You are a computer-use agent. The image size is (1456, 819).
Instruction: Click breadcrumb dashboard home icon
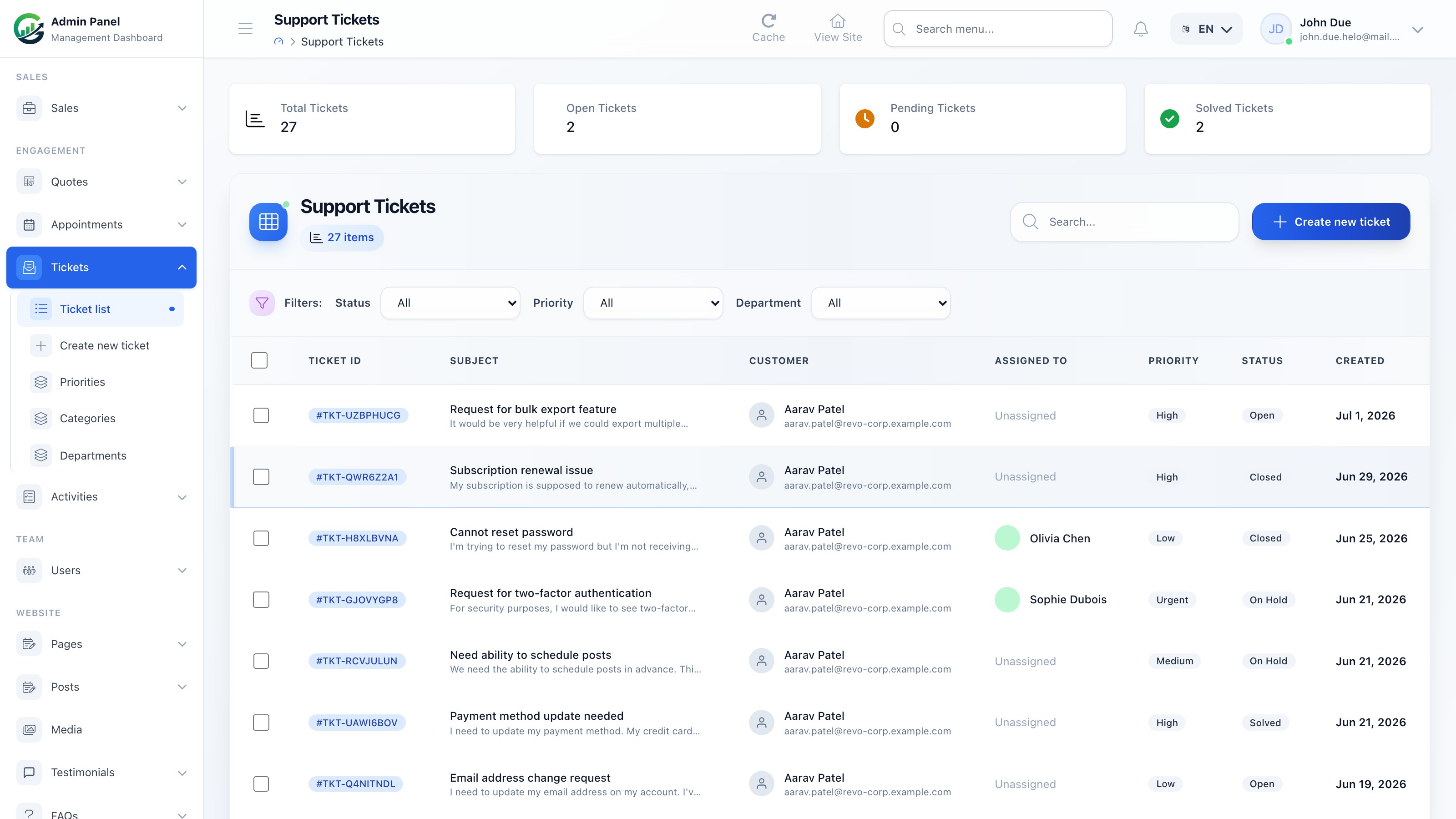[278, 42]
